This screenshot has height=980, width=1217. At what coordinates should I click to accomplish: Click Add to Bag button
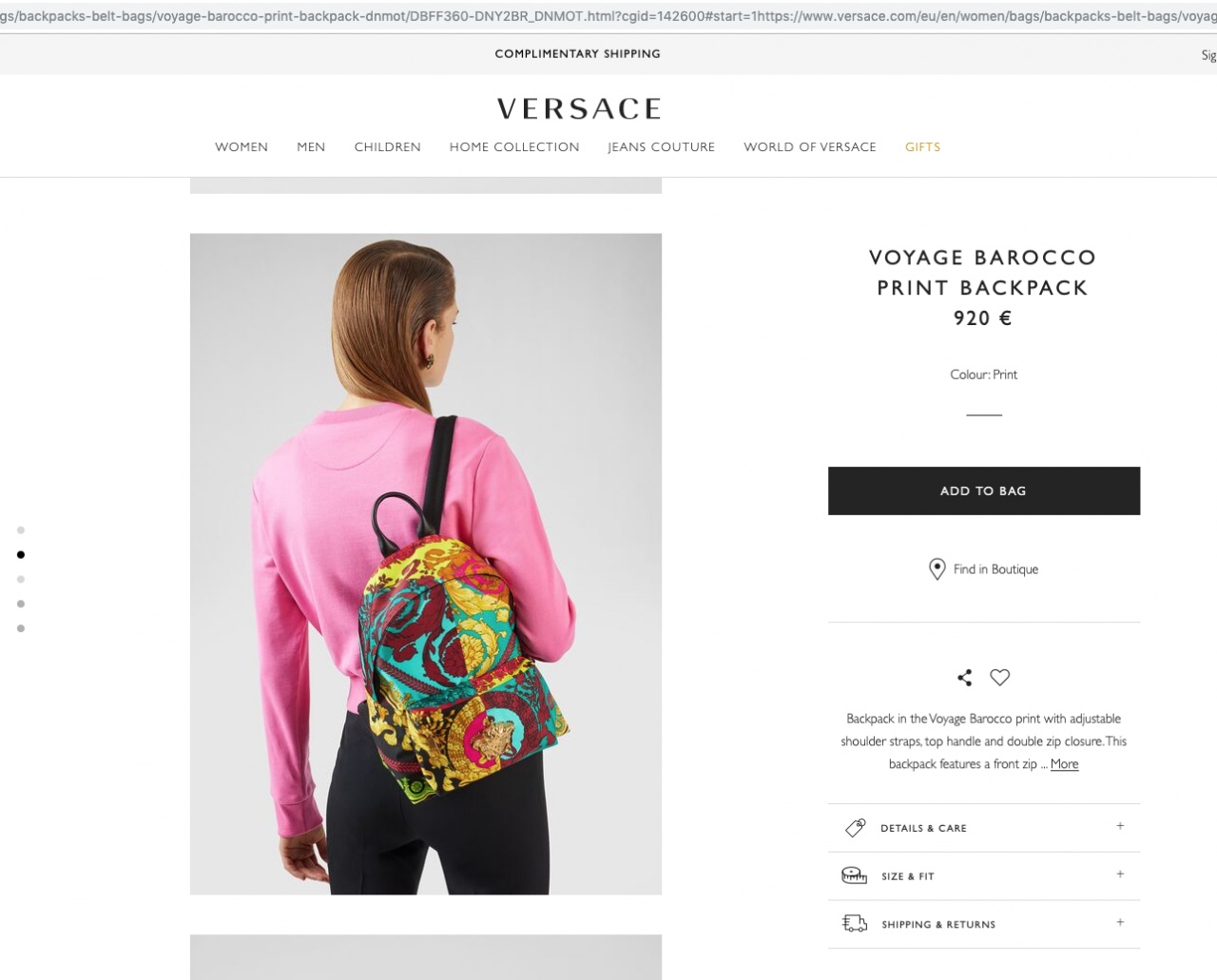(x=984, y=490)
